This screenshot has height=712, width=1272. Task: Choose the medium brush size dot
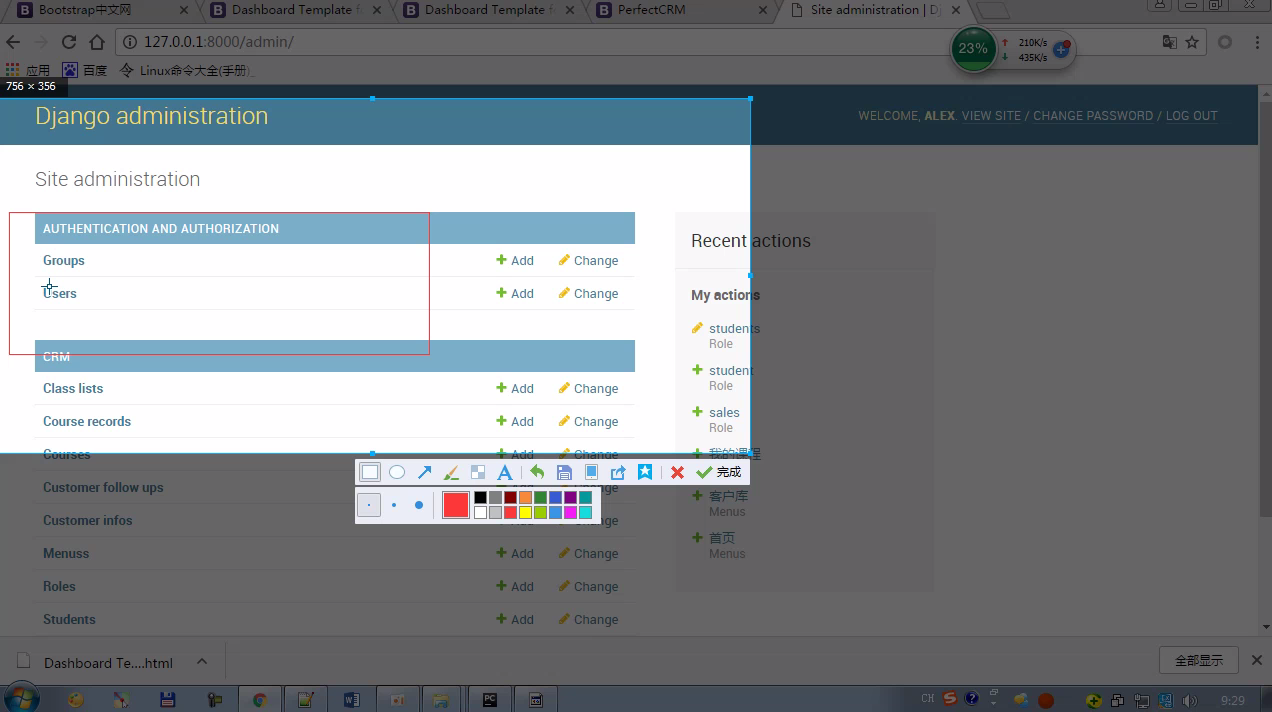pyautogui.click(x=394, y=505)
